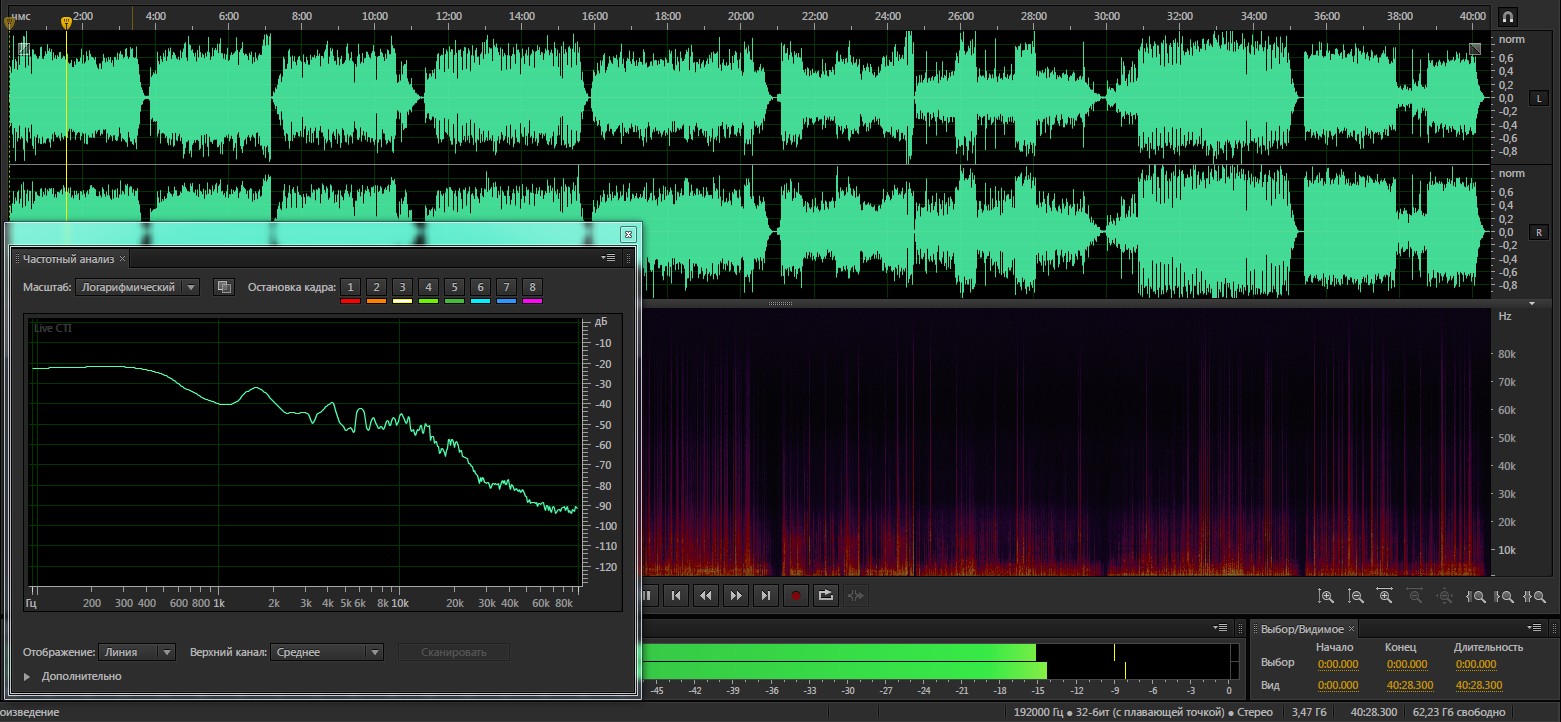
Task: Edit the Выбор Начало time value
Action: (x=1338, y=664)
